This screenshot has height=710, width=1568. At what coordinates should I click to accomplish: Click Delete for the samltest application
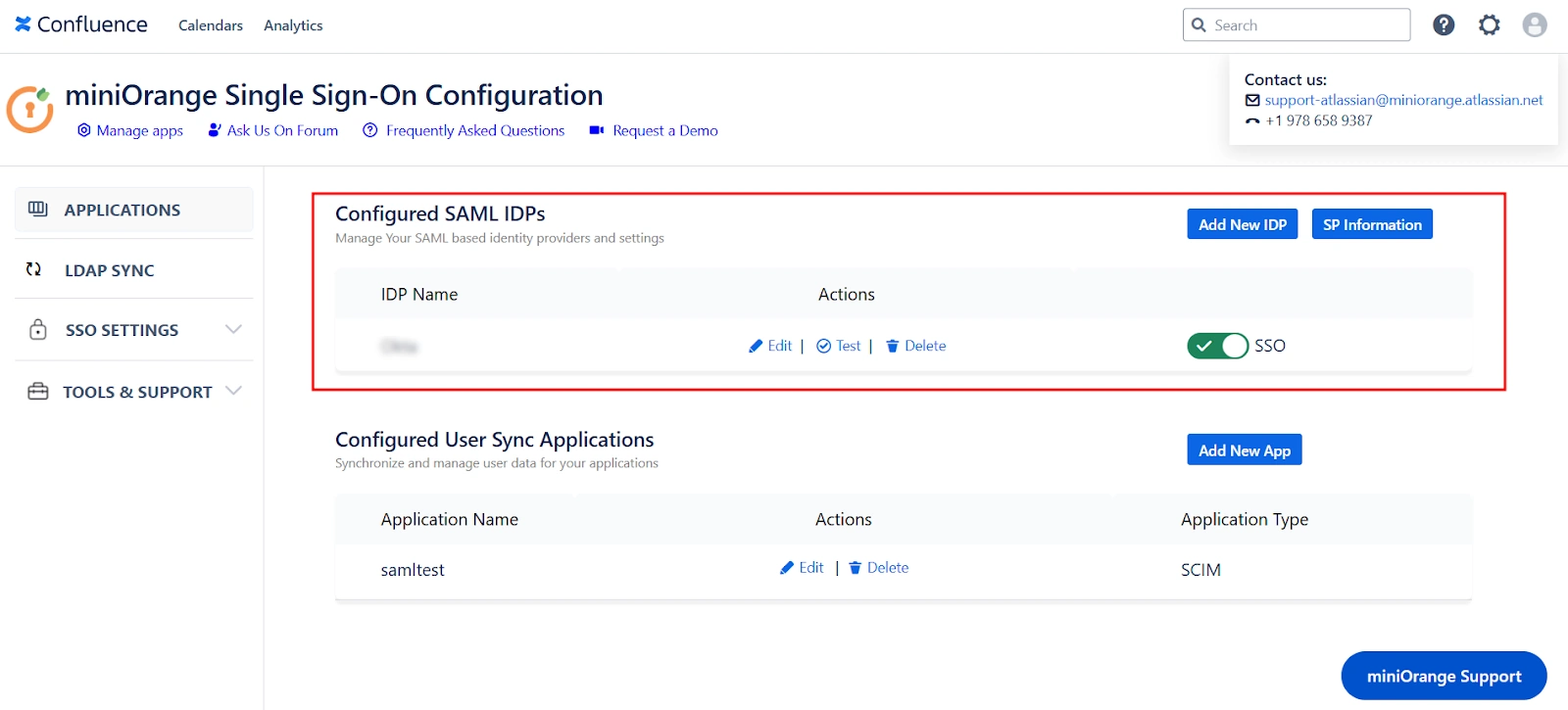point(888,567)
